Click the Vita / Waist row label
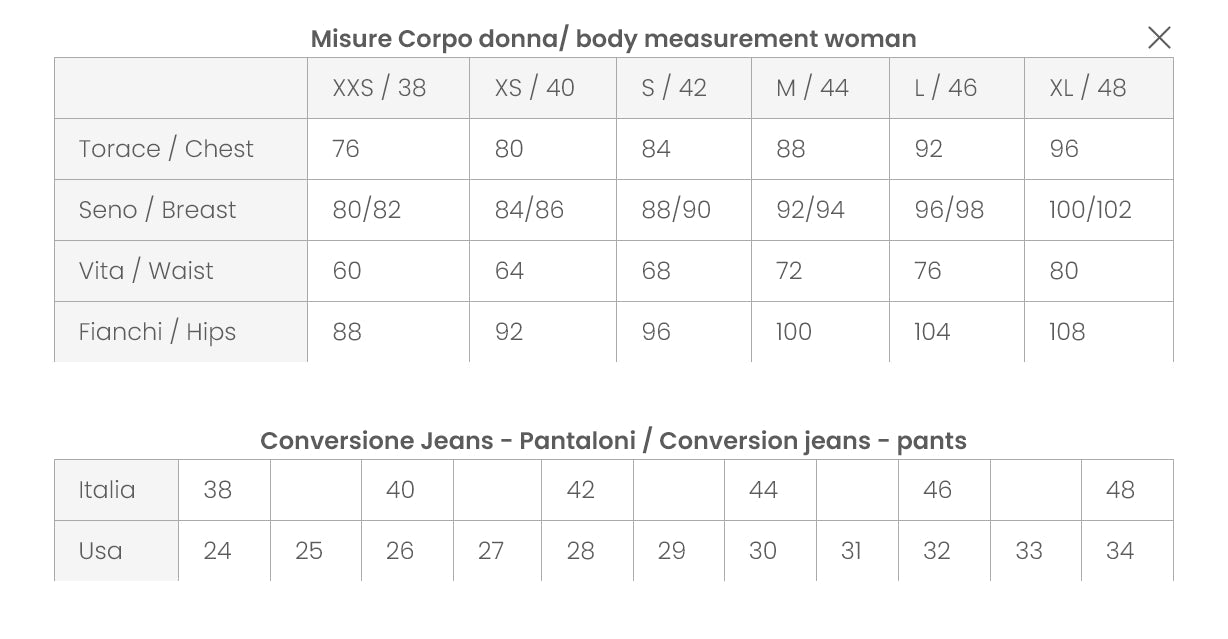 point(146,271)
